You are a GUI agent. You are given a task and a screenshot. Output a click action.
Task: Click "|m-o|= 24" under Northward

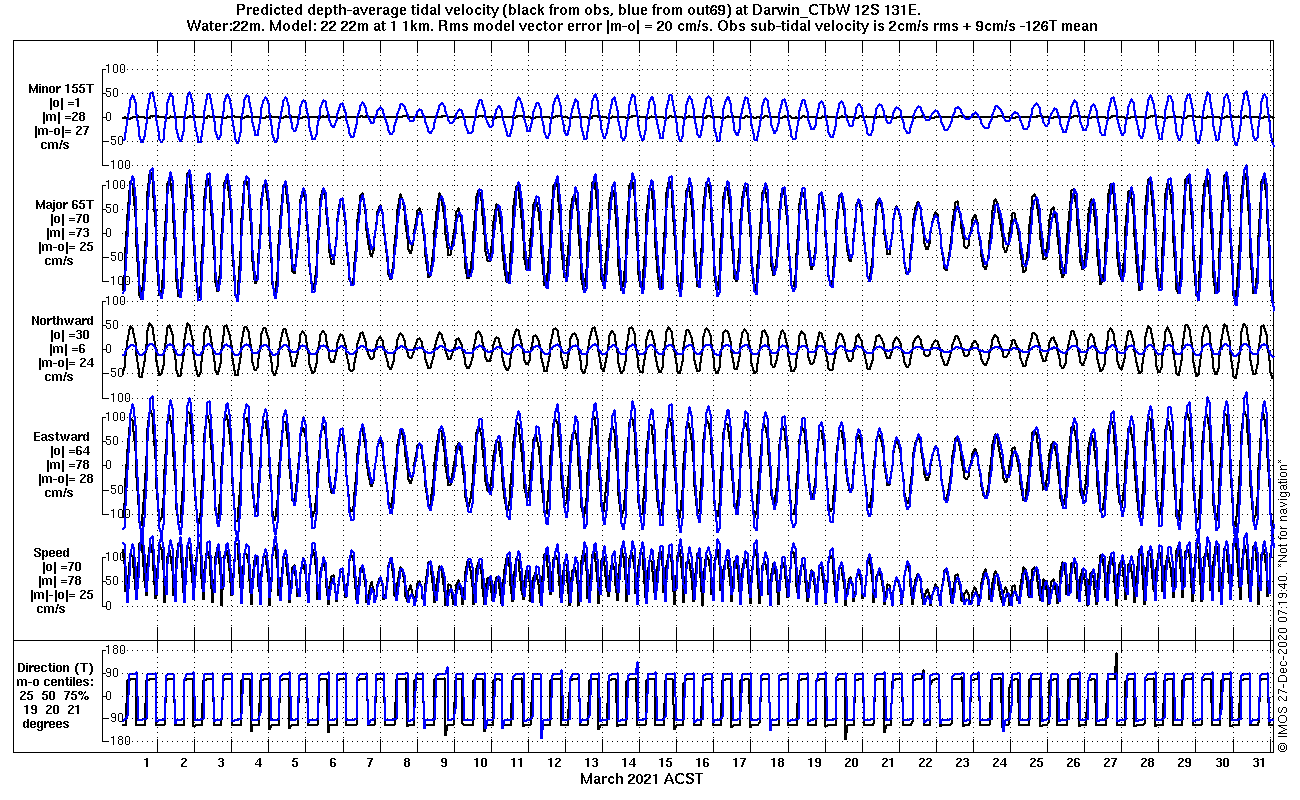point(67,363)
